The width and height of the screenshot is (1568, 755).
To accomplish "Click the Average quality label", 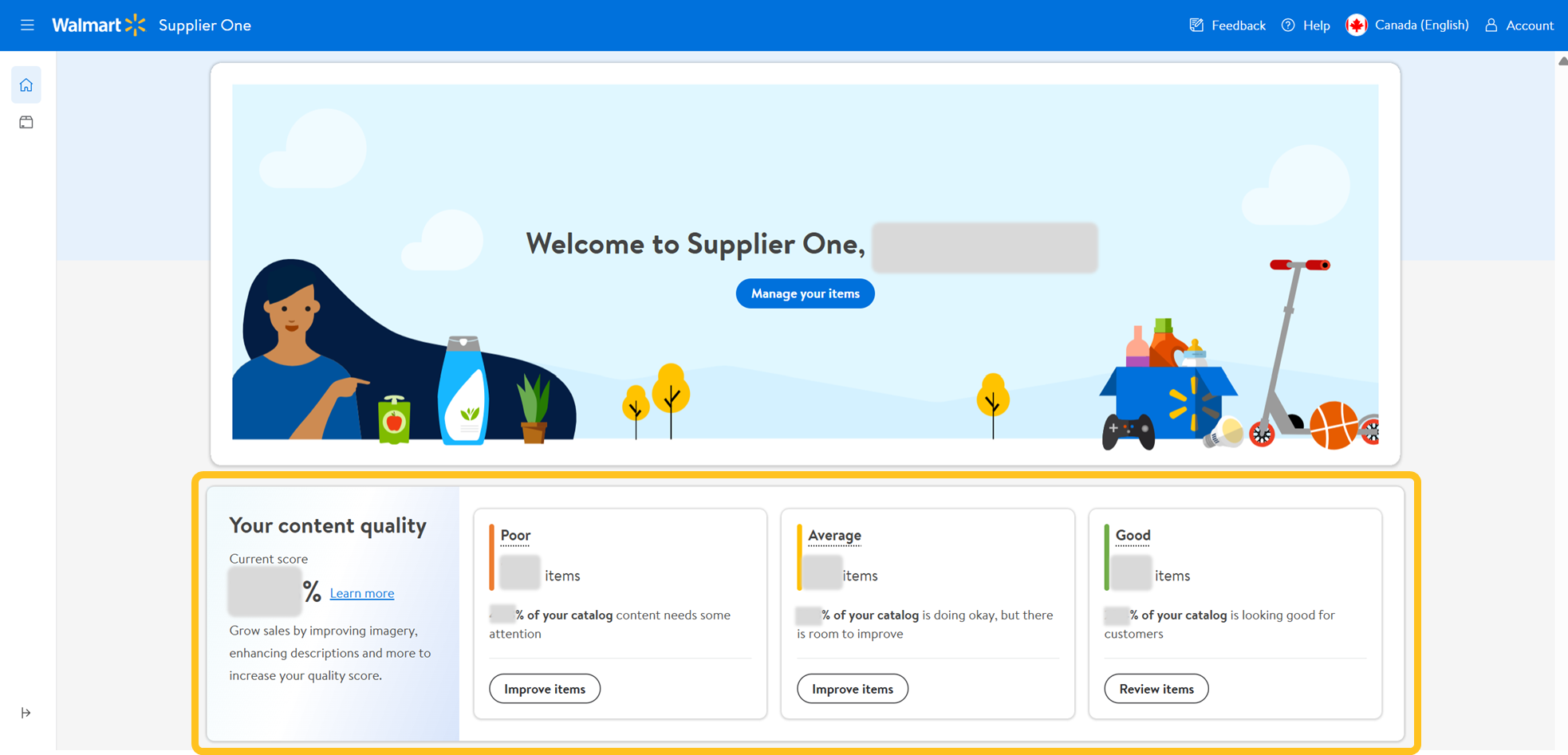I will tap(834, 535).
